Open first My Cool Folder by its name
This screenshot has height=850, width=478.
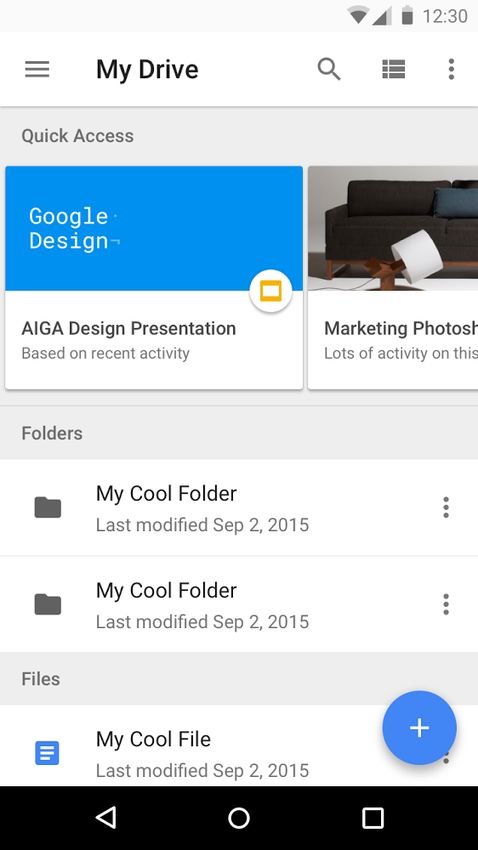166,494
